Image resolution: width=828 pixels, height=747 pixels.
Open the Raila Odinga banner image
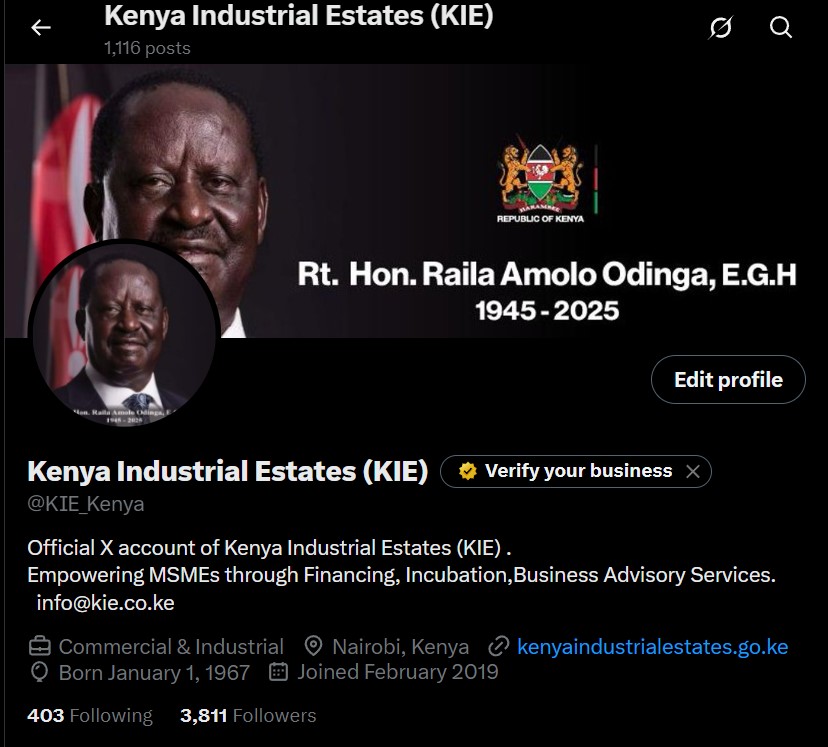416,201
